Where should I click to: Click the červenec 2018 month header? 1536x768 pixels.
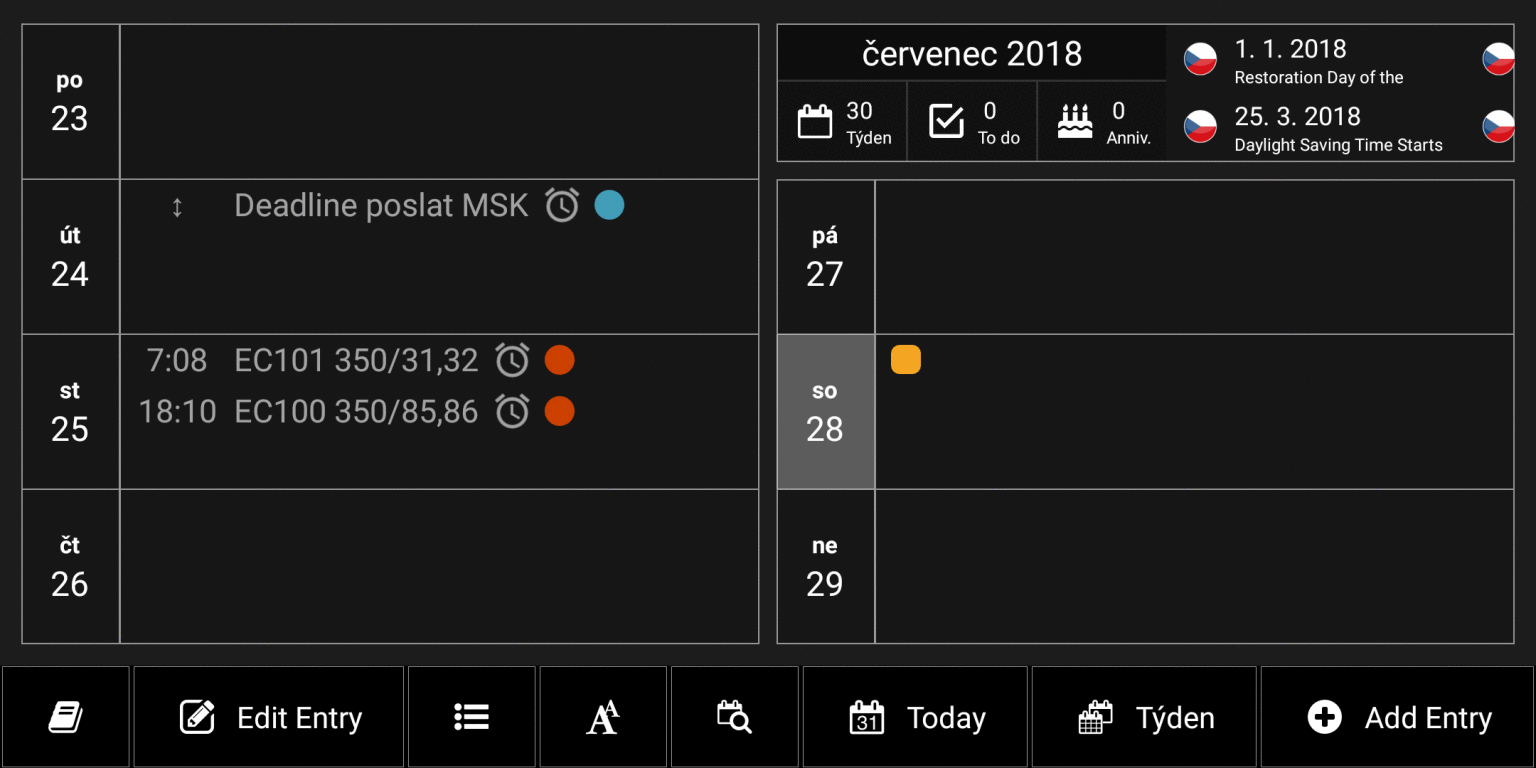(971, 54)
